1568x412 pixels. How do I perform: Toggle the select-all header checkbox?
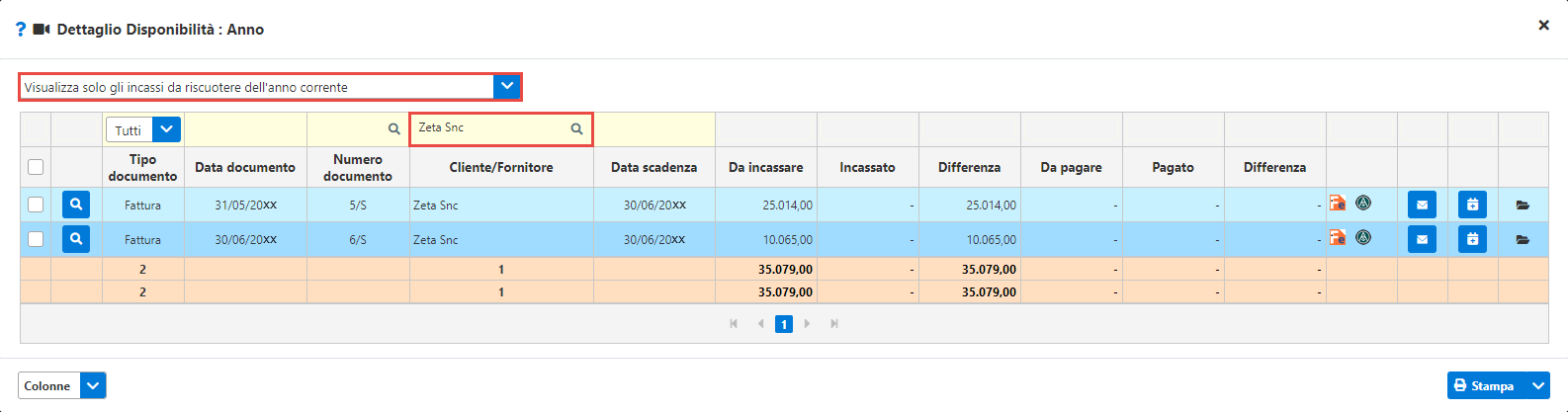coord(36,167)
